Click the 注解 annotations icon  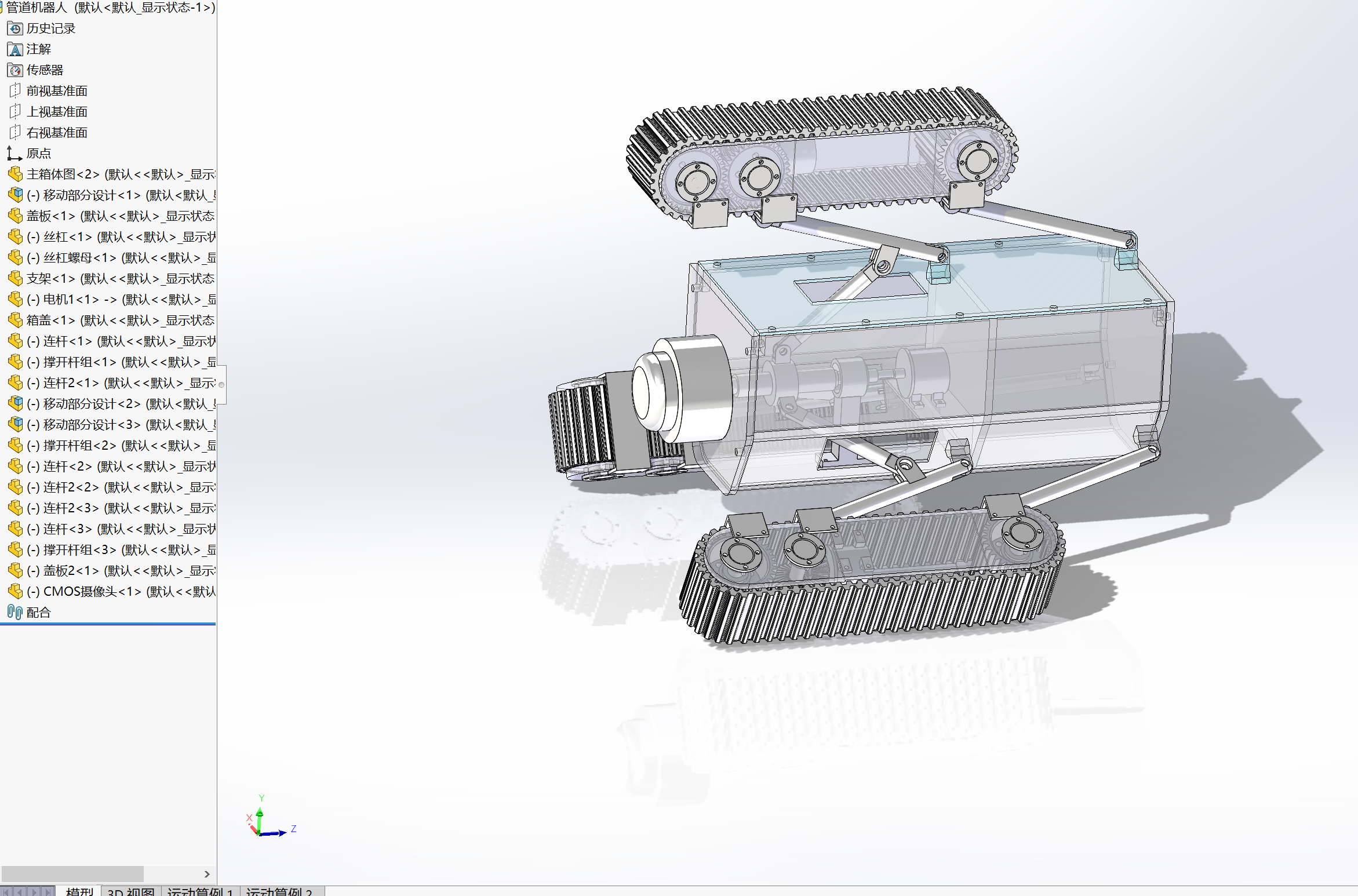[15, 49]
